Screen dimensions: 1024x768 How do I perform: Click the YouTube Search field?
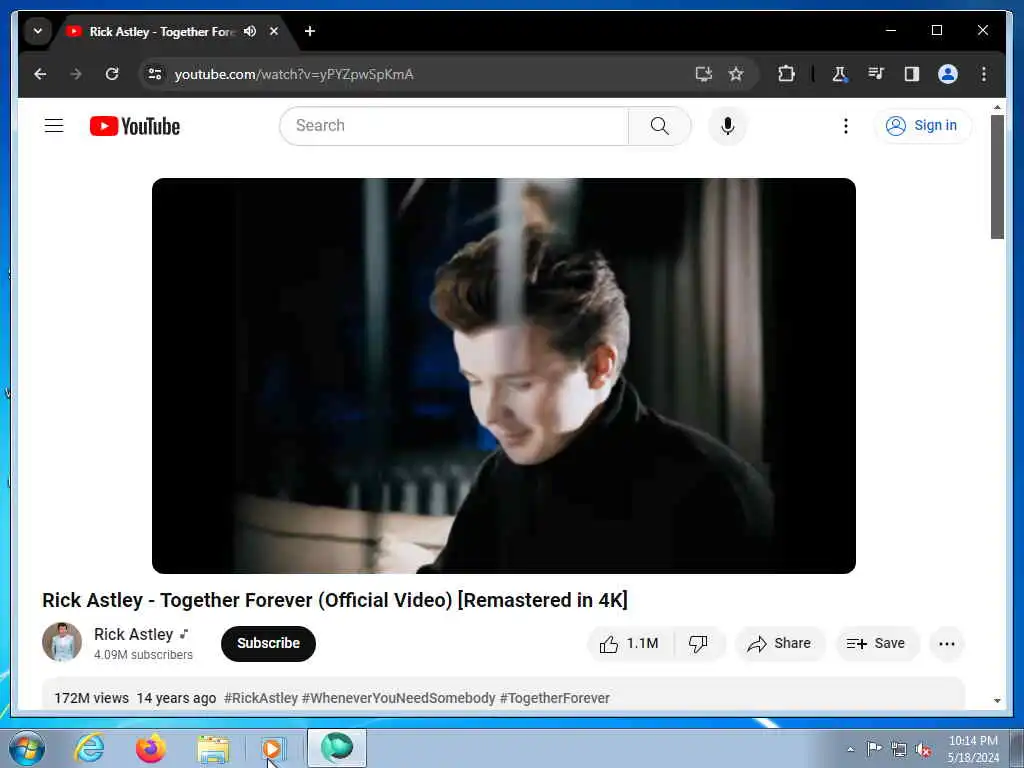point(454,125)
